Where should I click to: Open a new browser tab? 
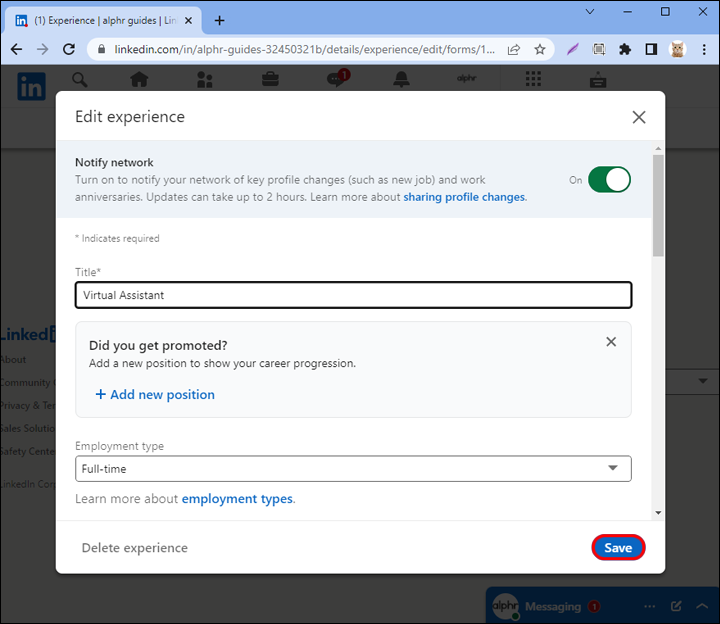pyautogui.click(x=220, y=20)
